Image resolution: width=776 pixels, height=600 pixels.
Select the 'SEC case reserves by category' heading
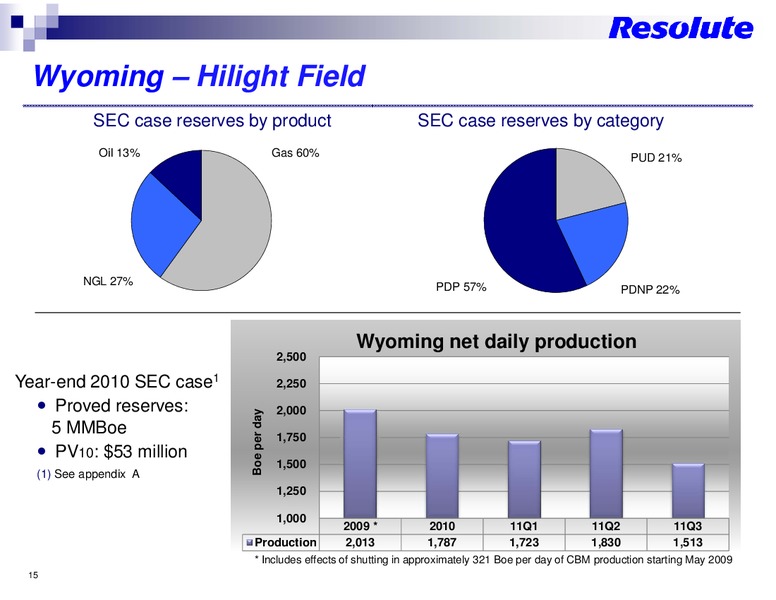540,120
